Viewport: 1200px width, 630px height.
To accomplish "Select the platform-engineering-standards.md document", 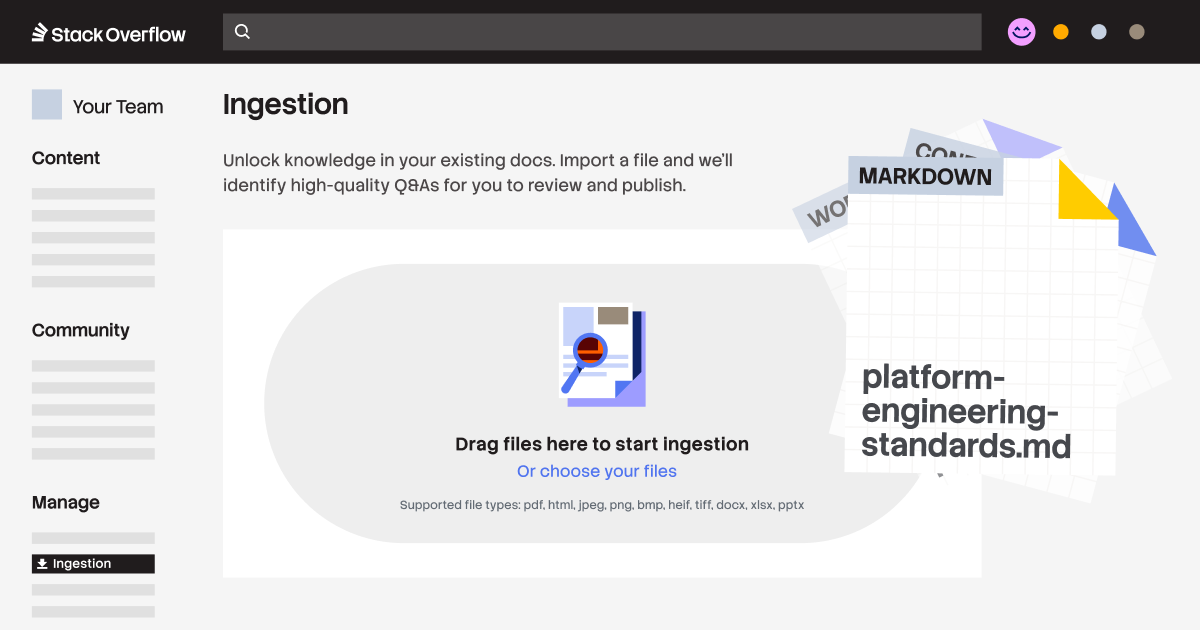I will pyautogui.click(x=965, y=411).
